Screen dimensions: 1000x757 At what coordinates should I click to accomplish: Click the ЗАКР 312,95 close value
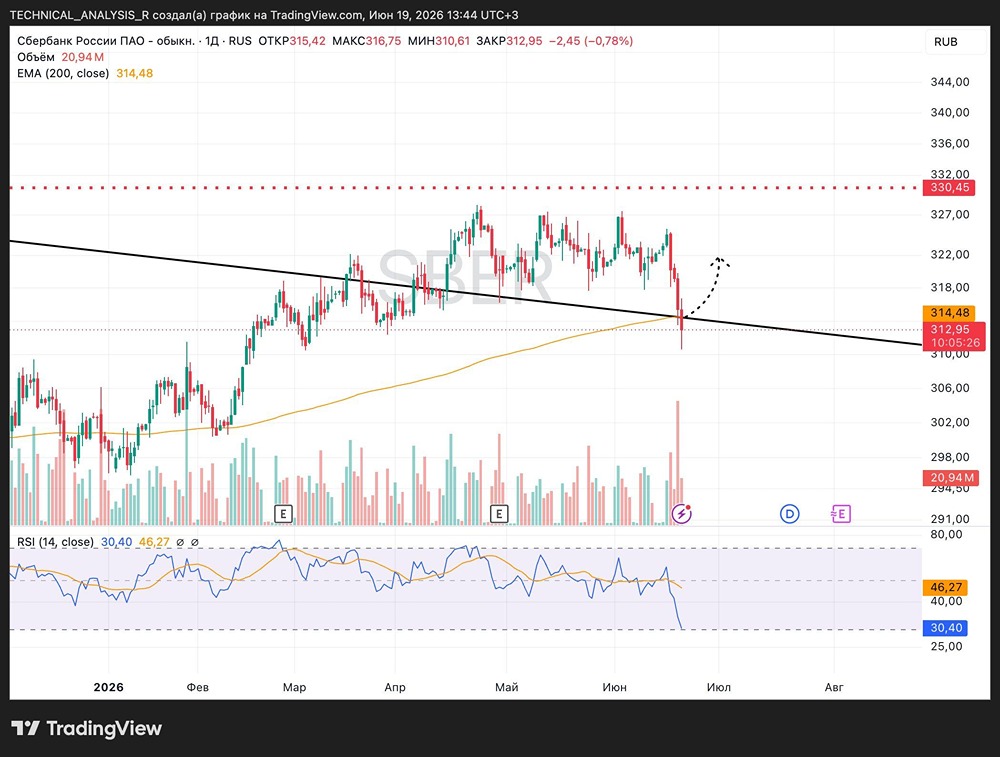point(510,41)
